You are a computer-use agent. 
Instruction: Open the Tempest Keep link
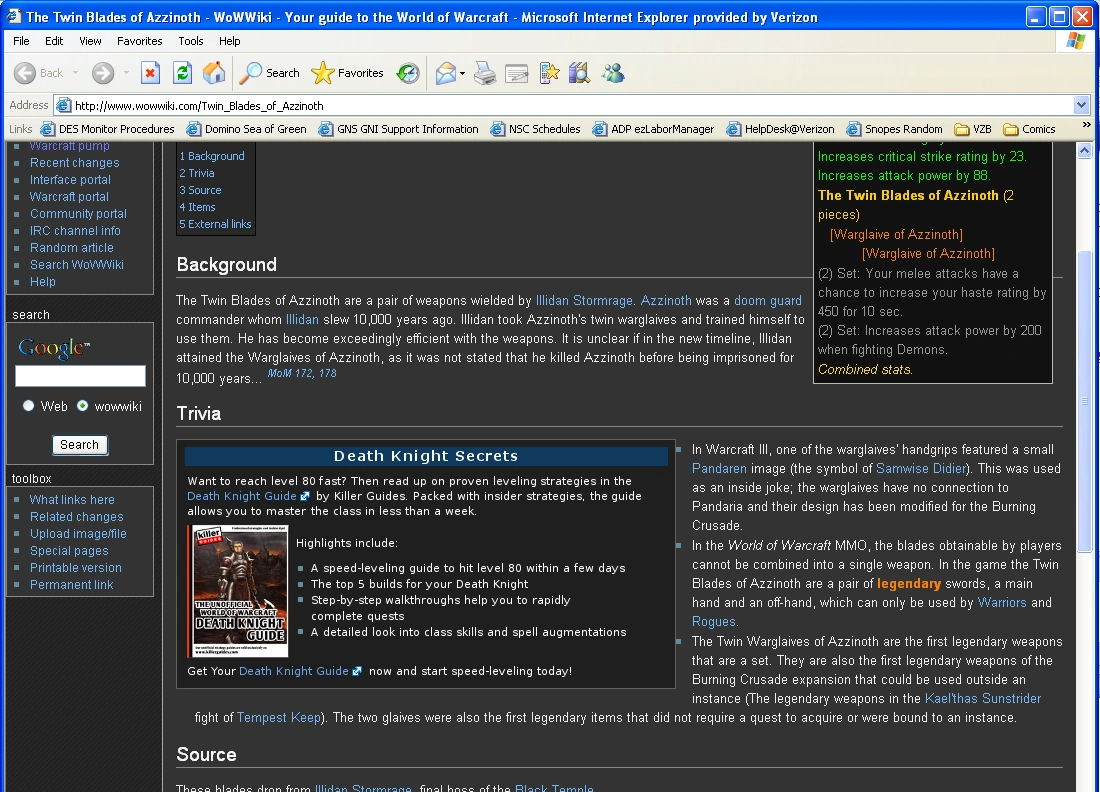(278, 718)
